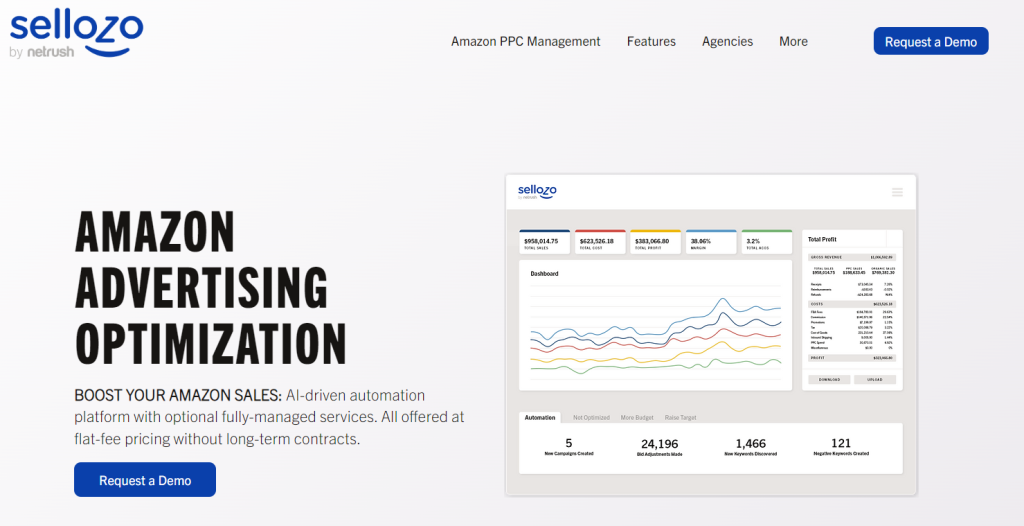Select the $958,014.75 Total Sales card
The height and width of the screenshot is (526, 1024).
[544, 242]
